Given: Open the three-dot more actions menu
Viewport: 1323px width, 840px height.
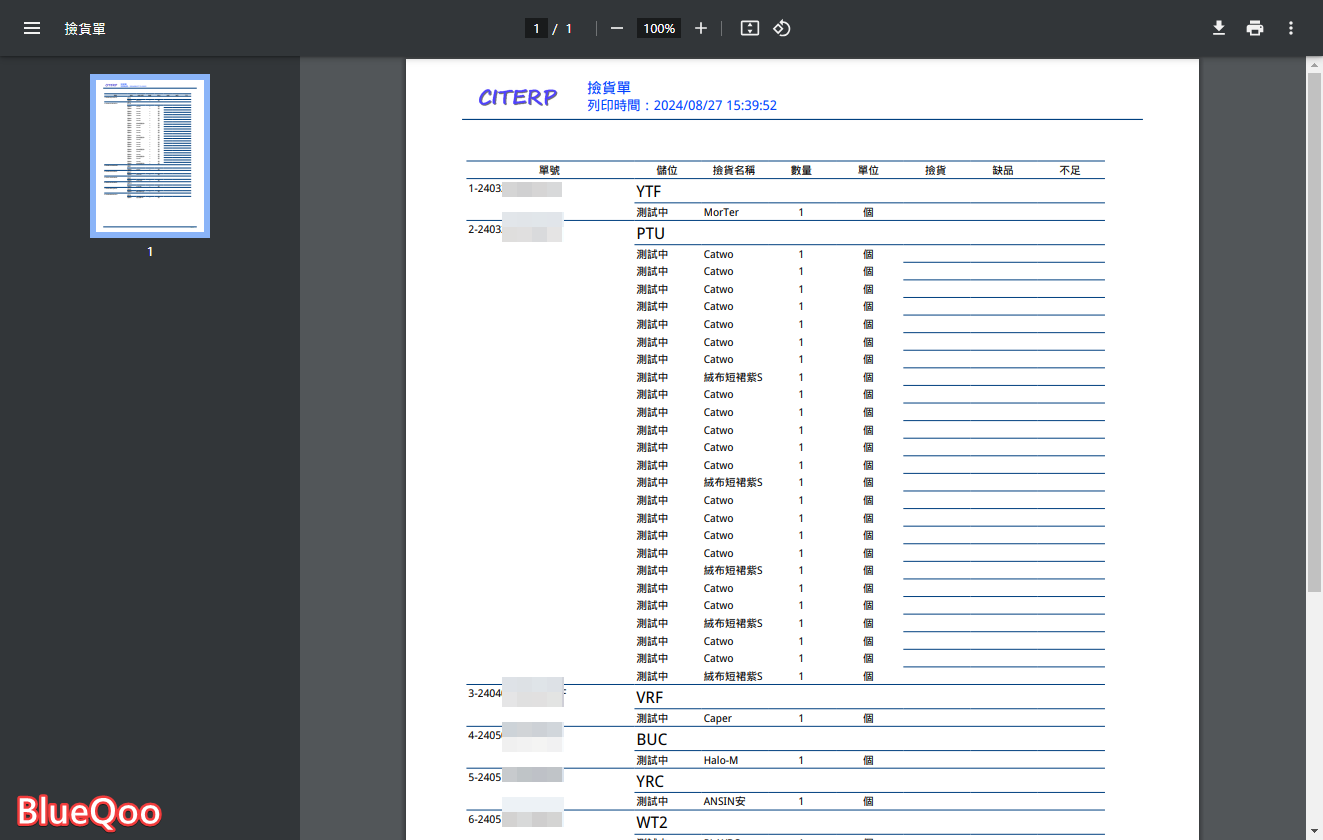Looking at the screenshot, I should click(x=1291, y=28).
